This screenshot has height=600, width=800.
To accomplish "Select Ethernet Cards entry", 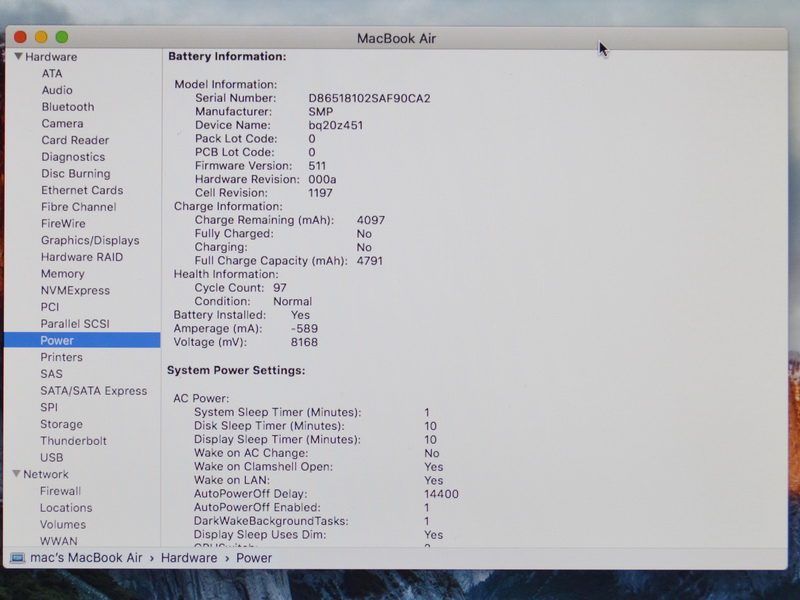I will [82, 190].
